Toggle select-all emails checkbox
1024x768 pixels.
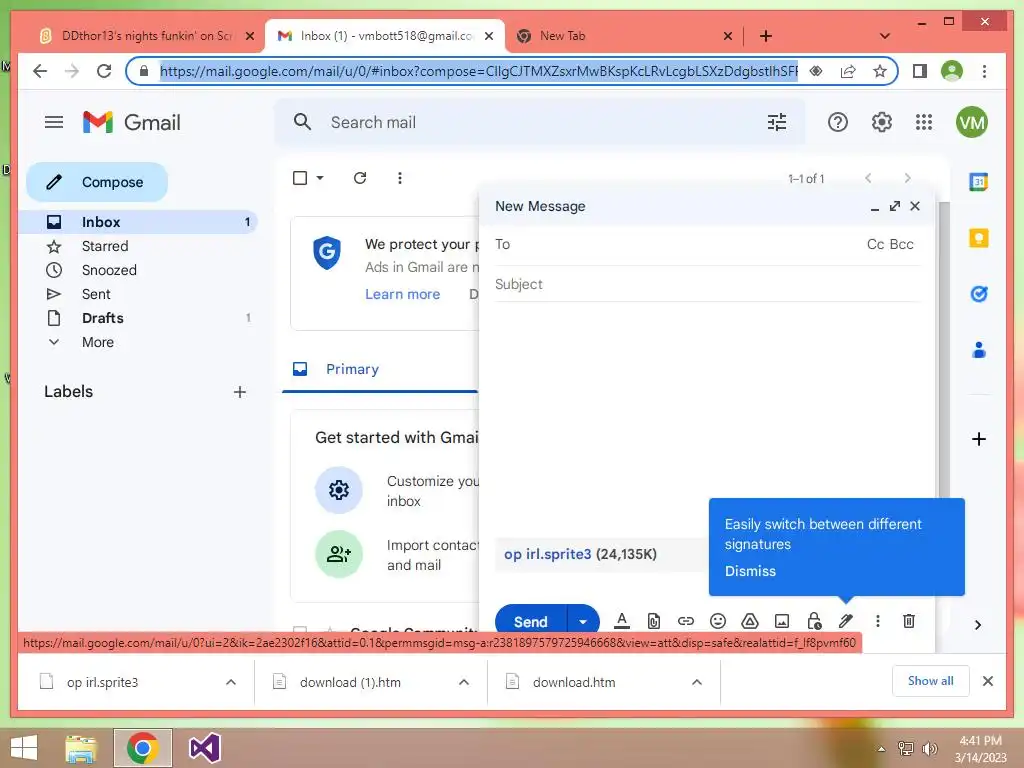click(x=300, y=178)
